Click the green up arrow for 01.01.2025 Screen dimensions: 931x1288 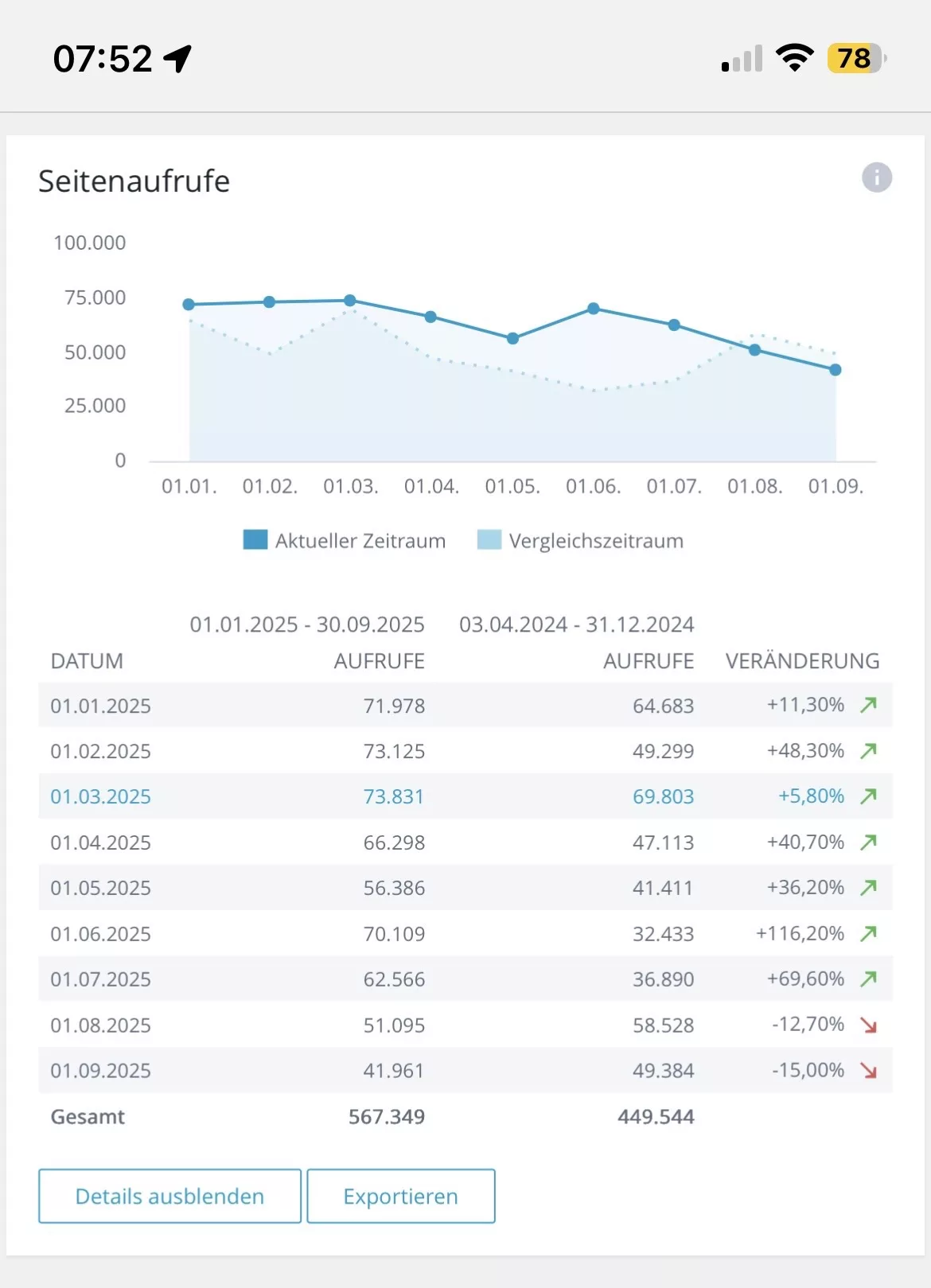tap(868, 705)
